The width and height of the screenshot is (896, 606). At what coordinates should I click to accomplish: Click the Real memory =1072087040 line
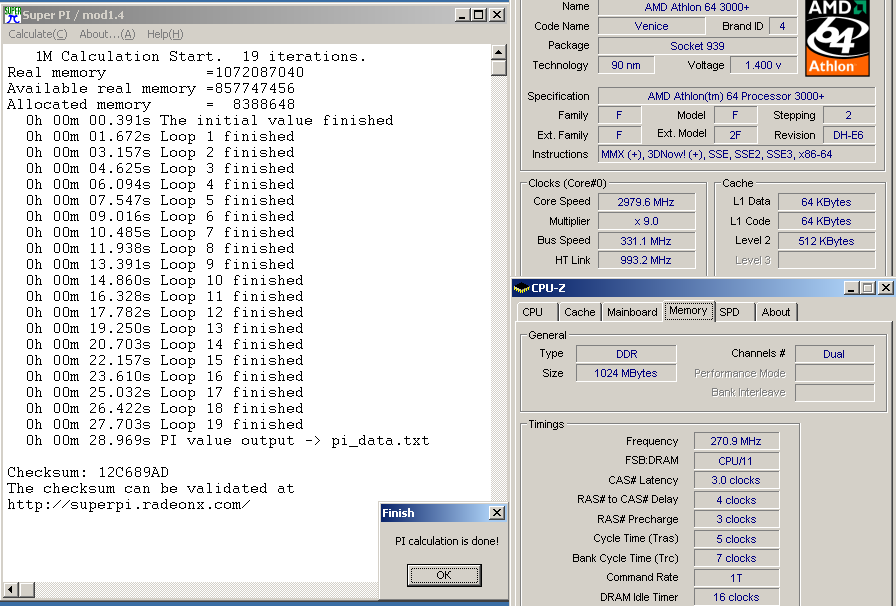click(x=155, y=73)
